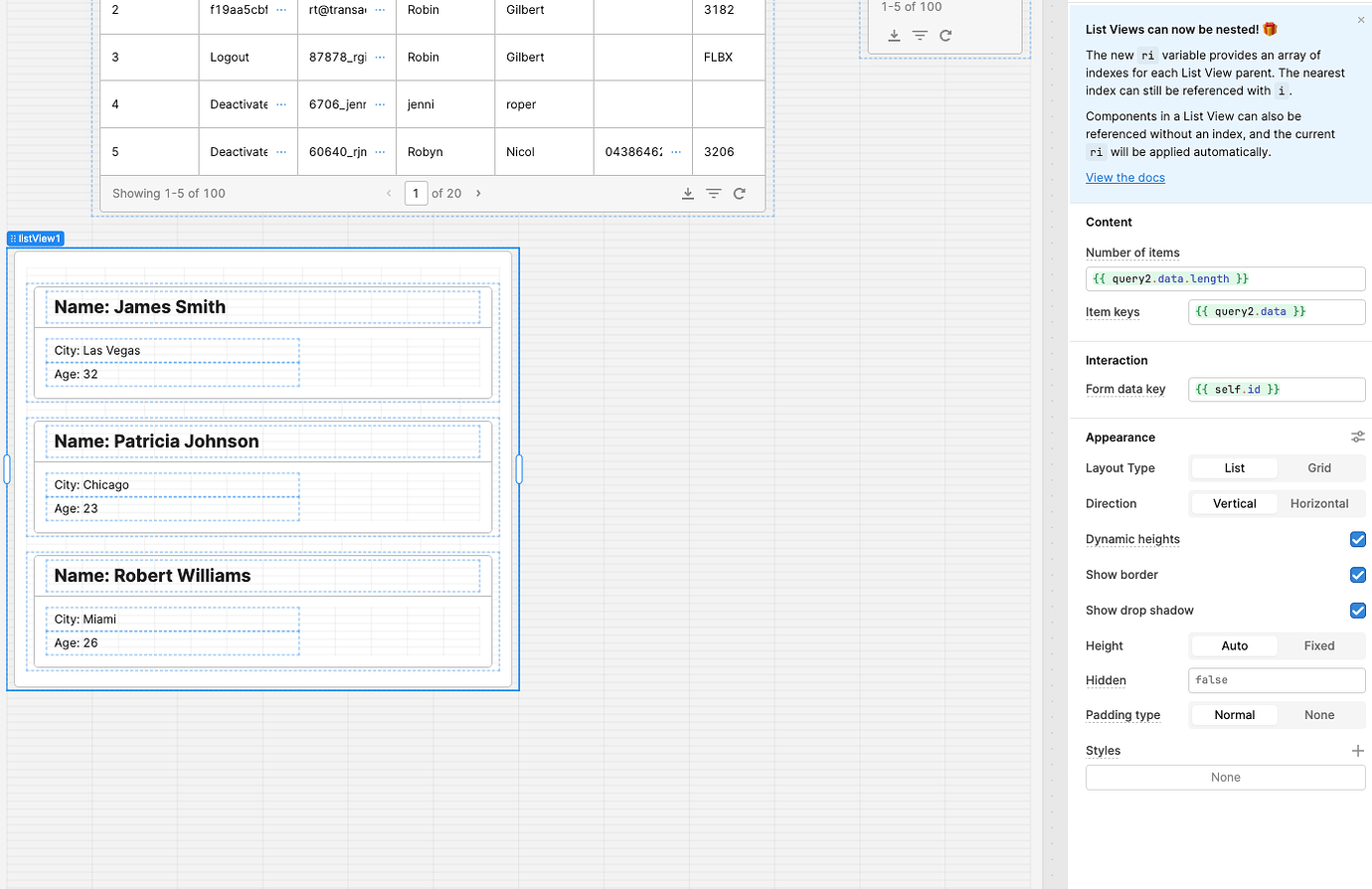The height and width of the screenshot is (889, 1372).
Task: Open Appearance advanced settings sliders icon
Action: [1358, 437]
